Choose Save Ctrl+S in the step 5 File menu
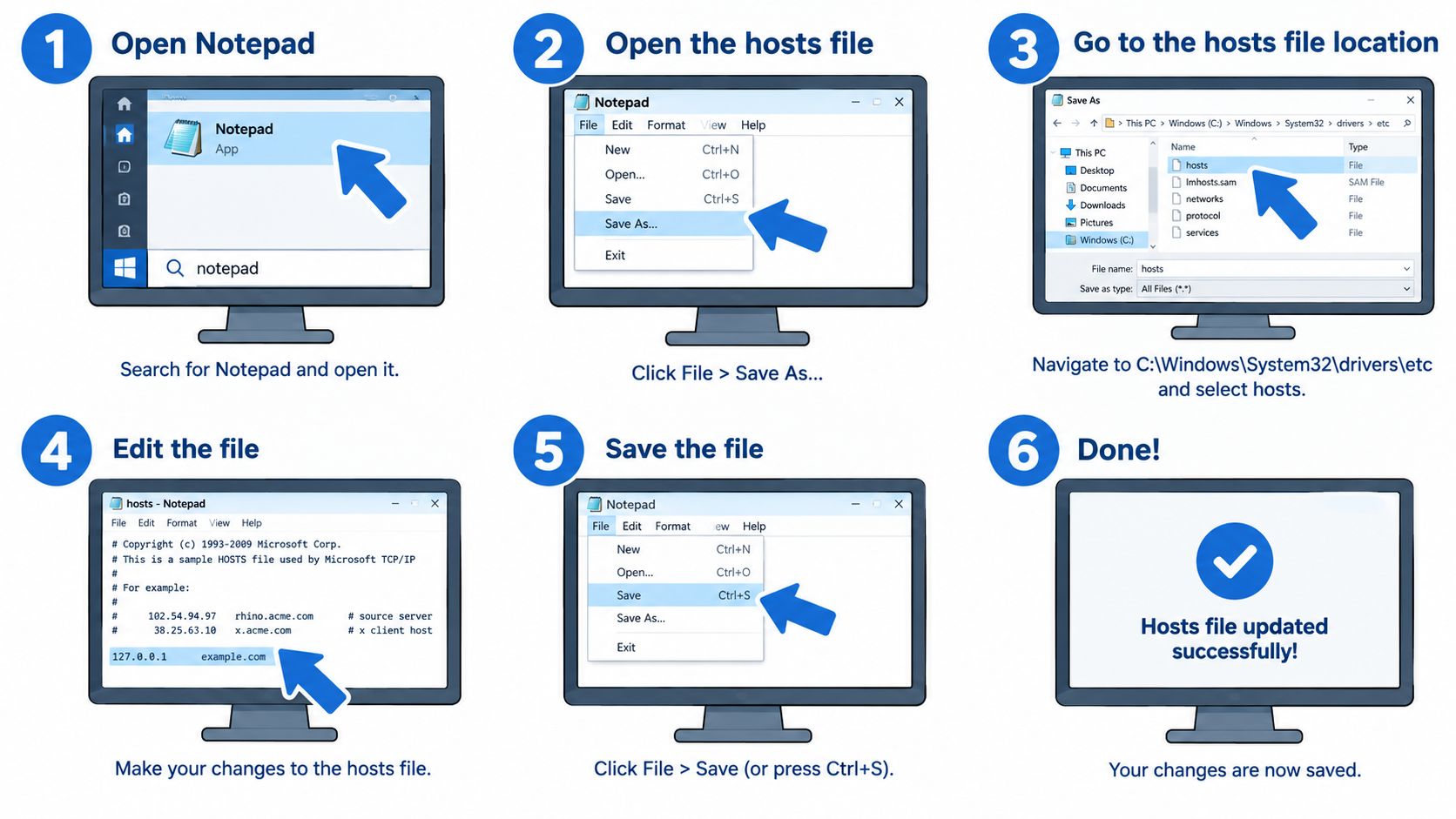1456x819 pixels. click(x=675, y=595)
